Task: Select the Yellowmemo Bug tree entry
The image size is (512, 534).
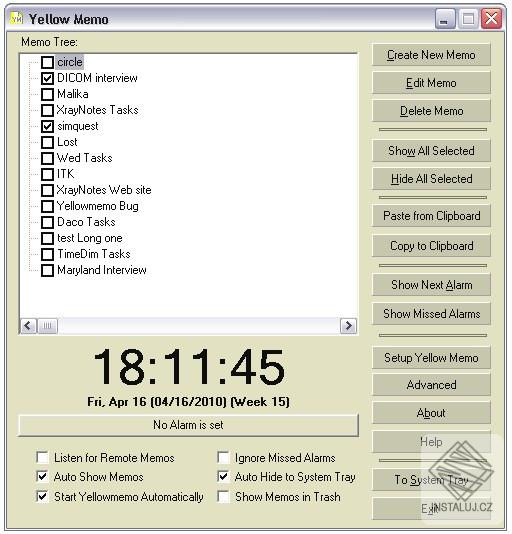Action: [x=97, y=206]
